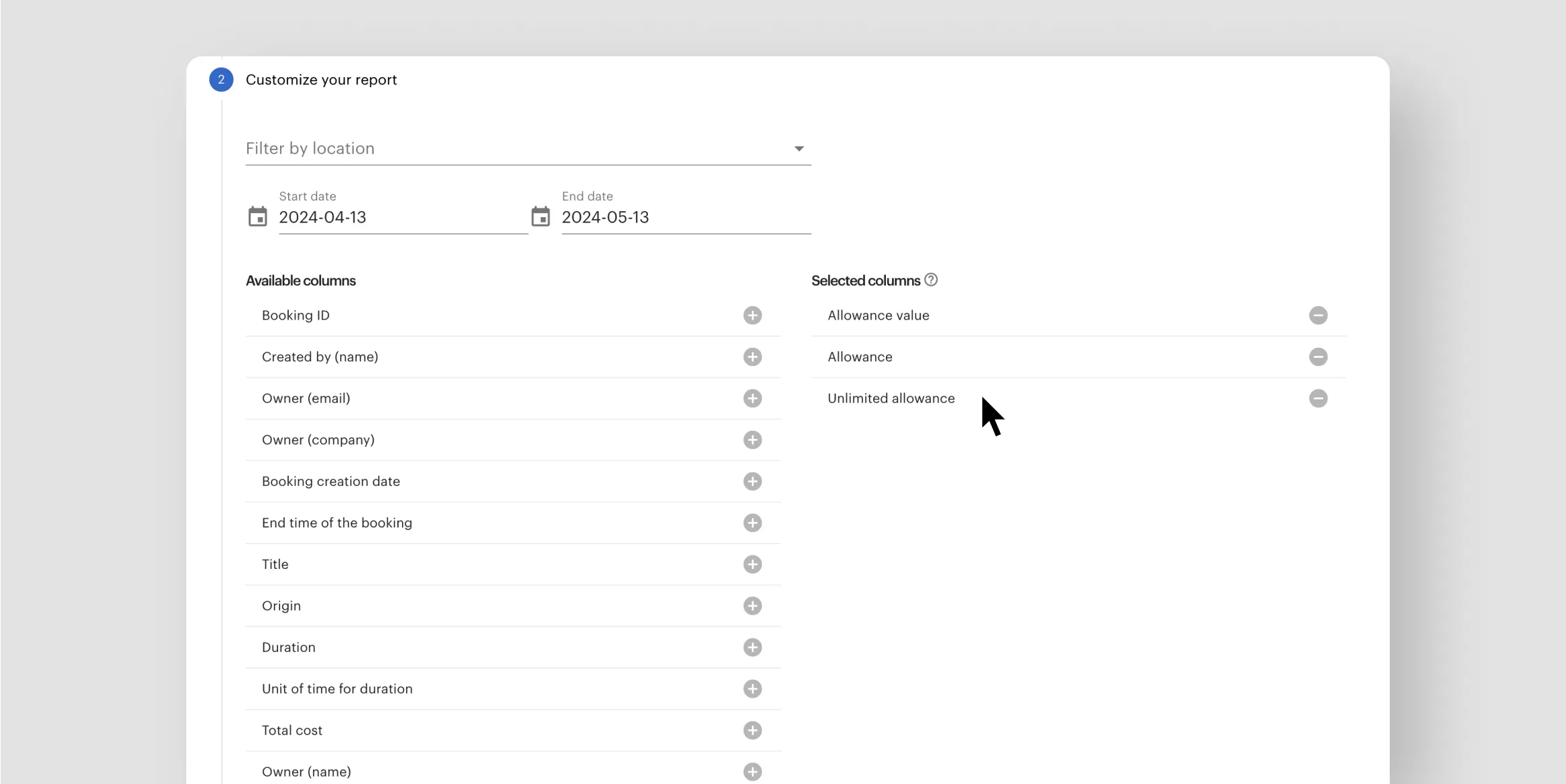Image resolution: width=1566 pixels, height=784 pixels.
Task: Click the Selected columns heading
Action: [866, 281]
